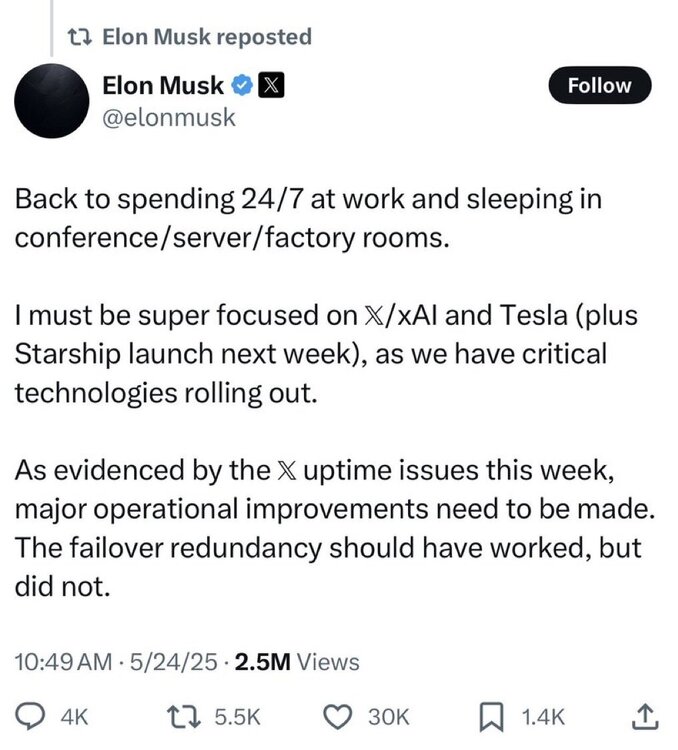Click the X affiliate badge beside the name
The height and width of the screenshot is (750, 678).
270,86
